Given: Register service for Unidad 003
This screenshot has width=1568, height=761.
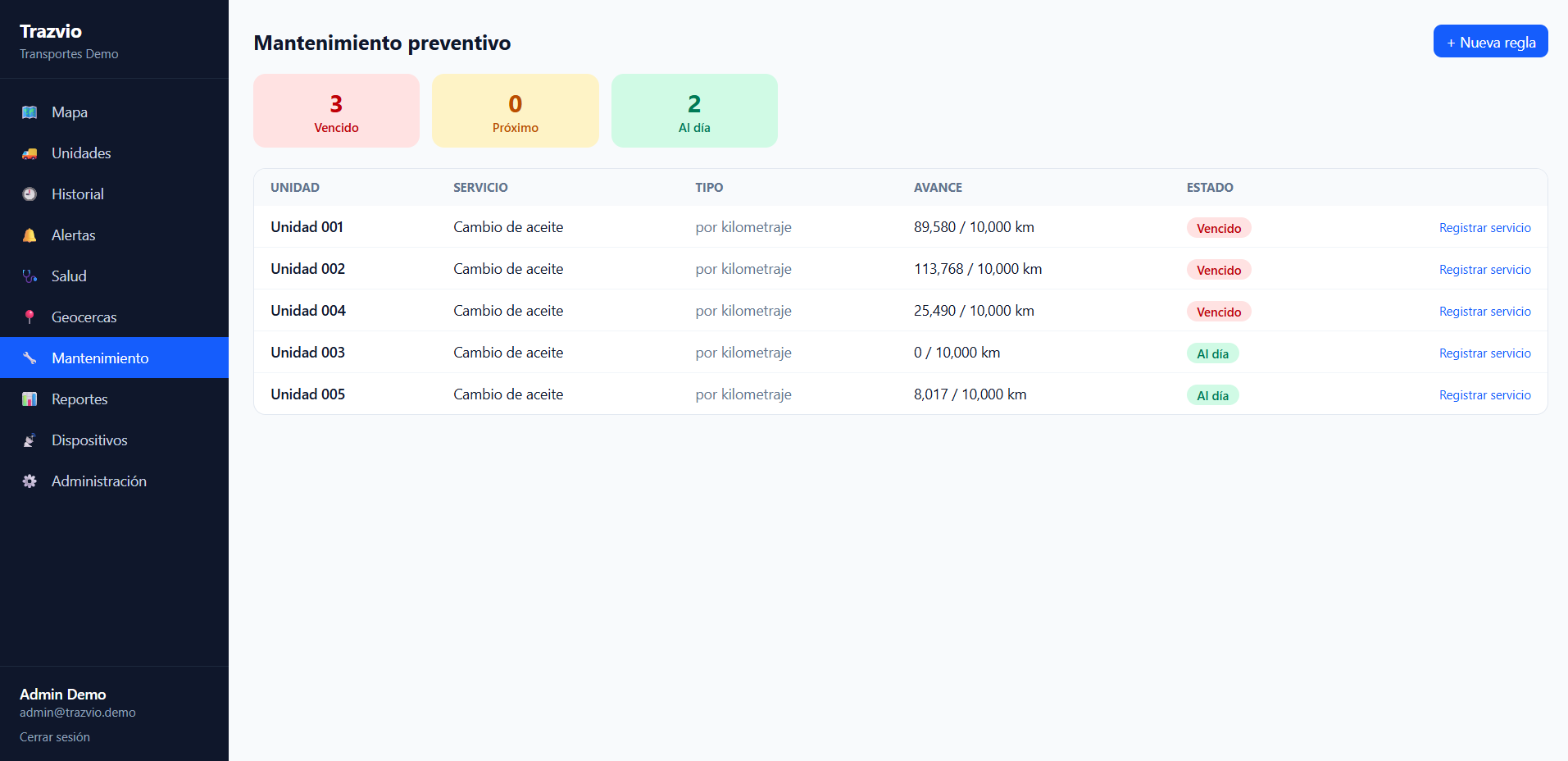Looking at the screenshot, I should (1484, 353).
